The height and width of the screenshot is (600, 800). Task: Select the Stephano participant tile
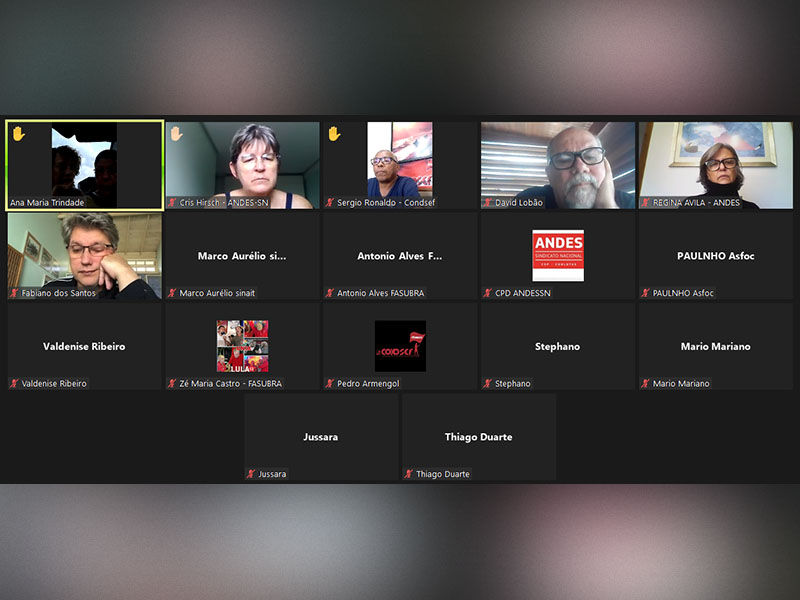[x=558, y=346]
